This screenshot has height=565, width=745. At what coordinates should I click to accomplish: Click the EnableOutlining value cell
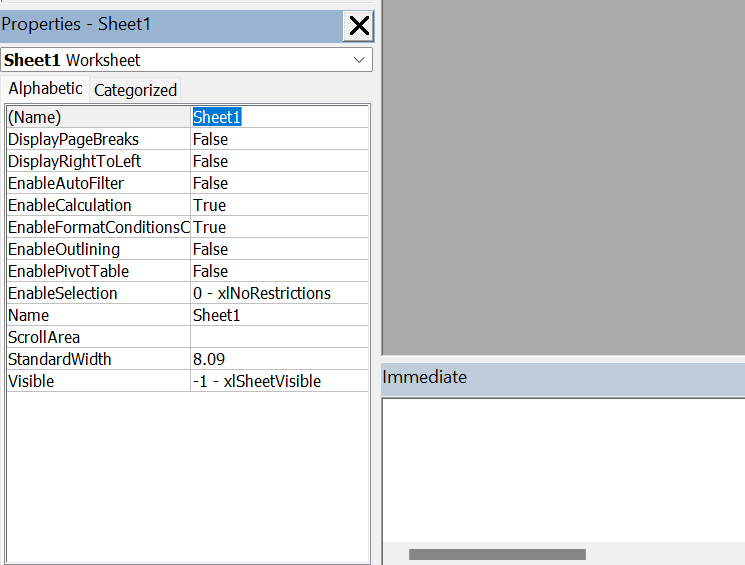coord(279,249)
